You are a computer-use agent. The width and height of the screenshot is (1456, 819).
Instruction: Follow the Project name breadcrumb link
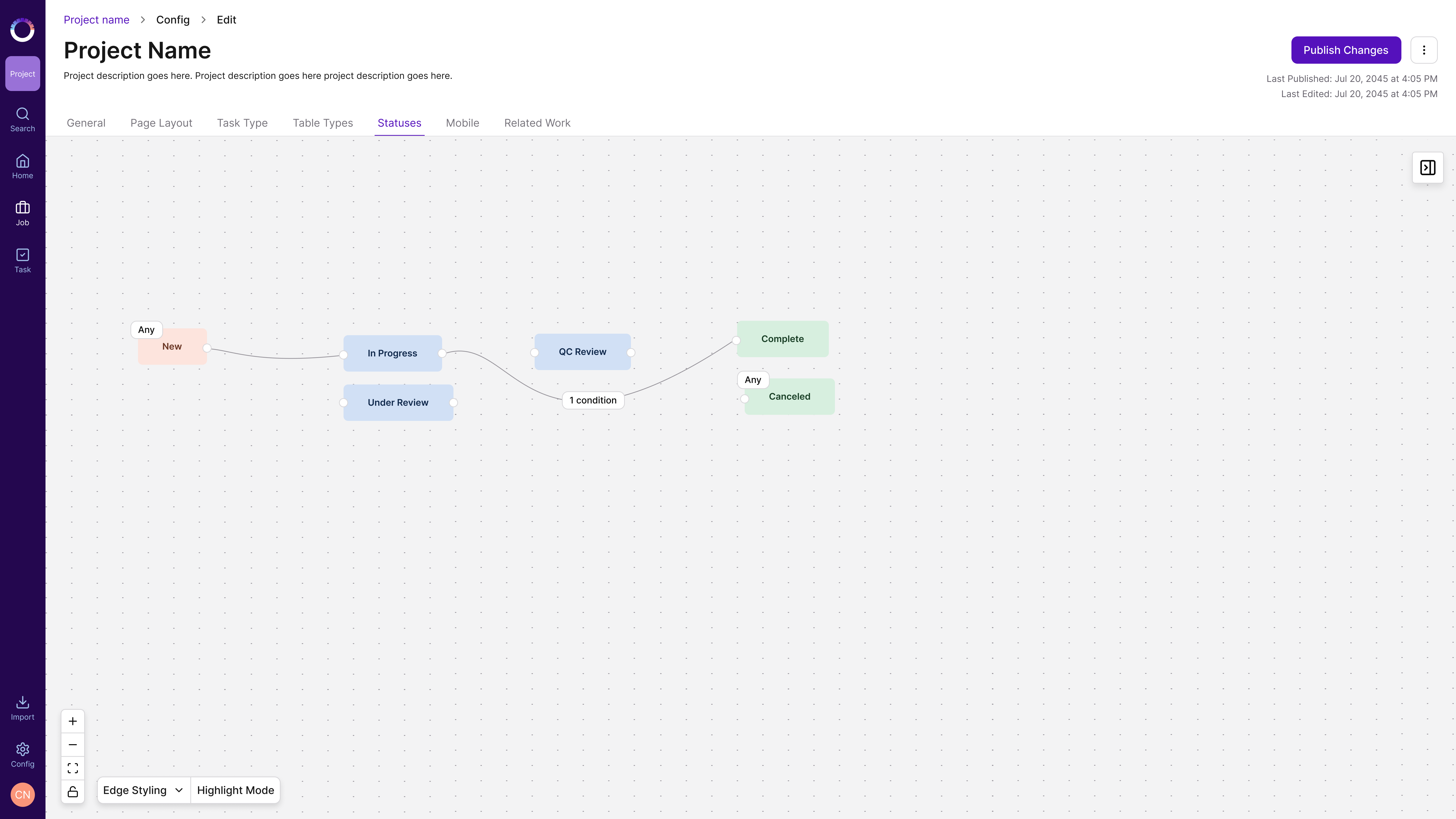[97, 20]
